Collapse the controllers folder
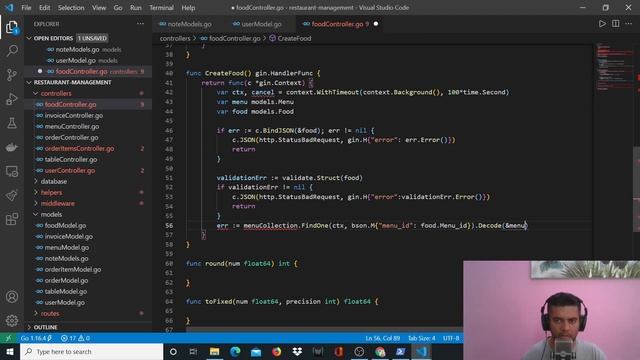 (x=56, y=93)
